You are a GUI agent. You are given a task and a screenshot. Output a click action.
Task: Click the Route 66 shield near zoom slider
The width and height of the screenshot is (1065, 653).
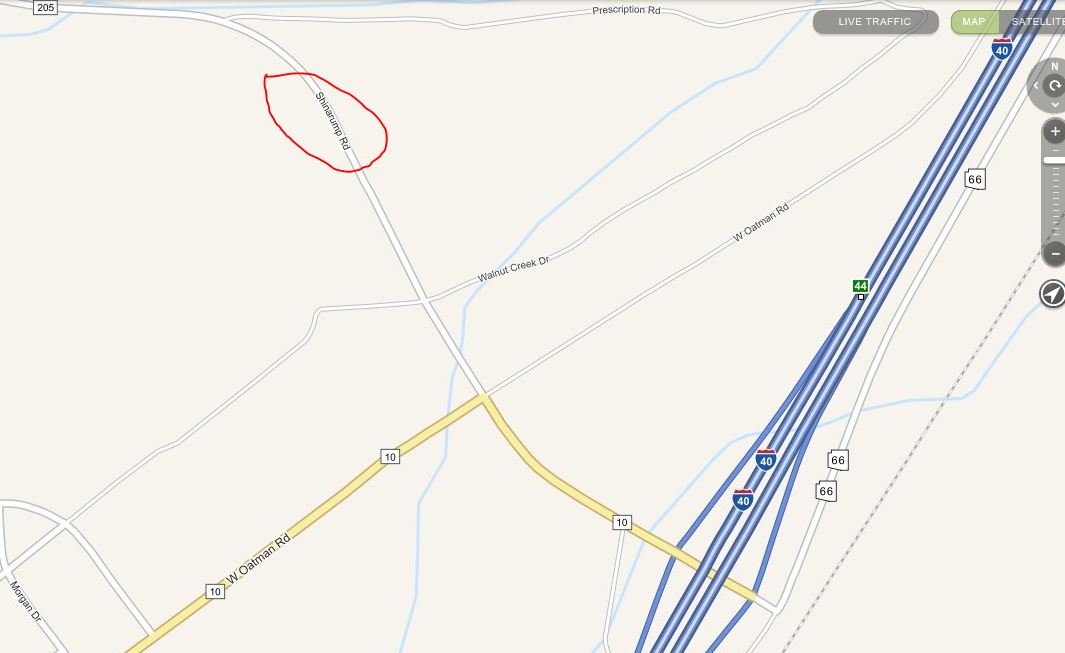pyautogui.click(x=975, y=179)
